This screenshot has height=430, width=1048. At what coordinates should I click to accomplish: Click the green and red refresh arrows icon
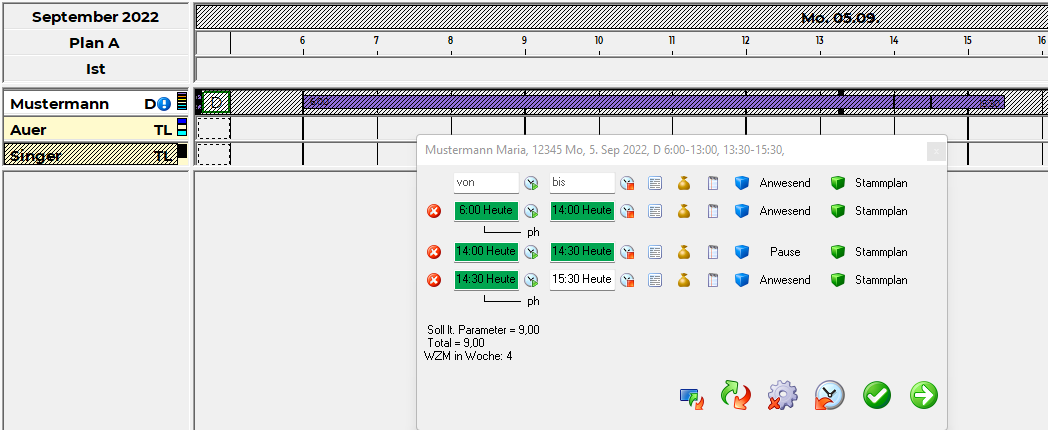pyautogui.click(x=736, y=396)
